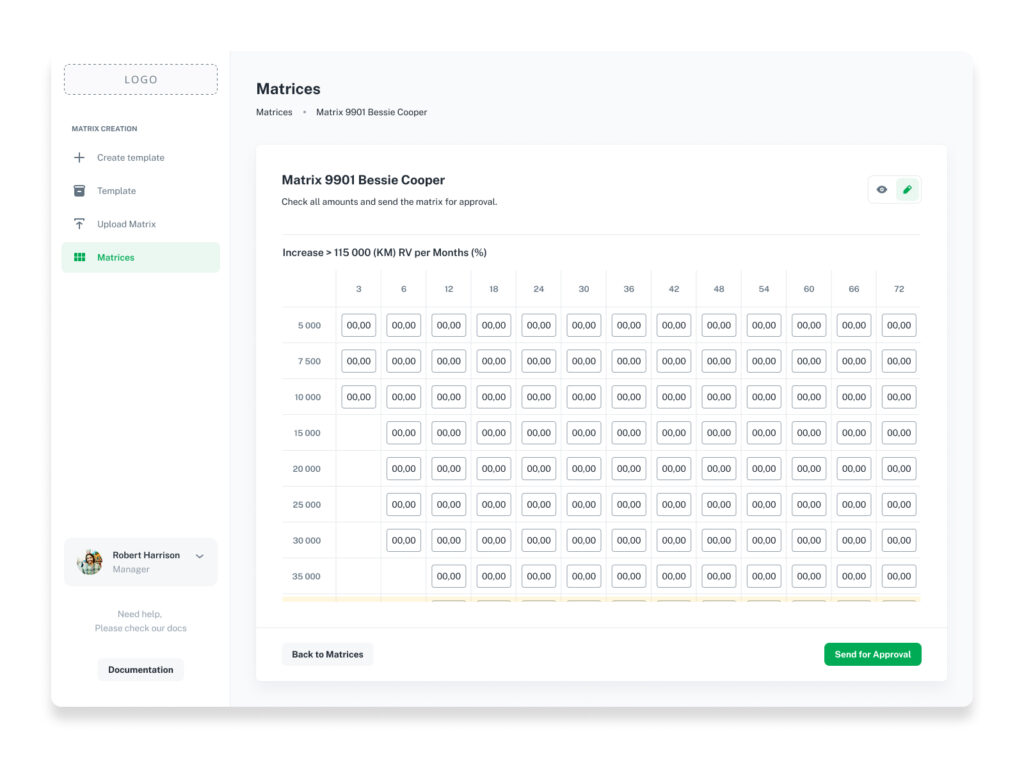The width and height of the screenshot is (1024, 758).
Task: Click the Matrices breadcrumb link
Action: click(x=274, y=112)
